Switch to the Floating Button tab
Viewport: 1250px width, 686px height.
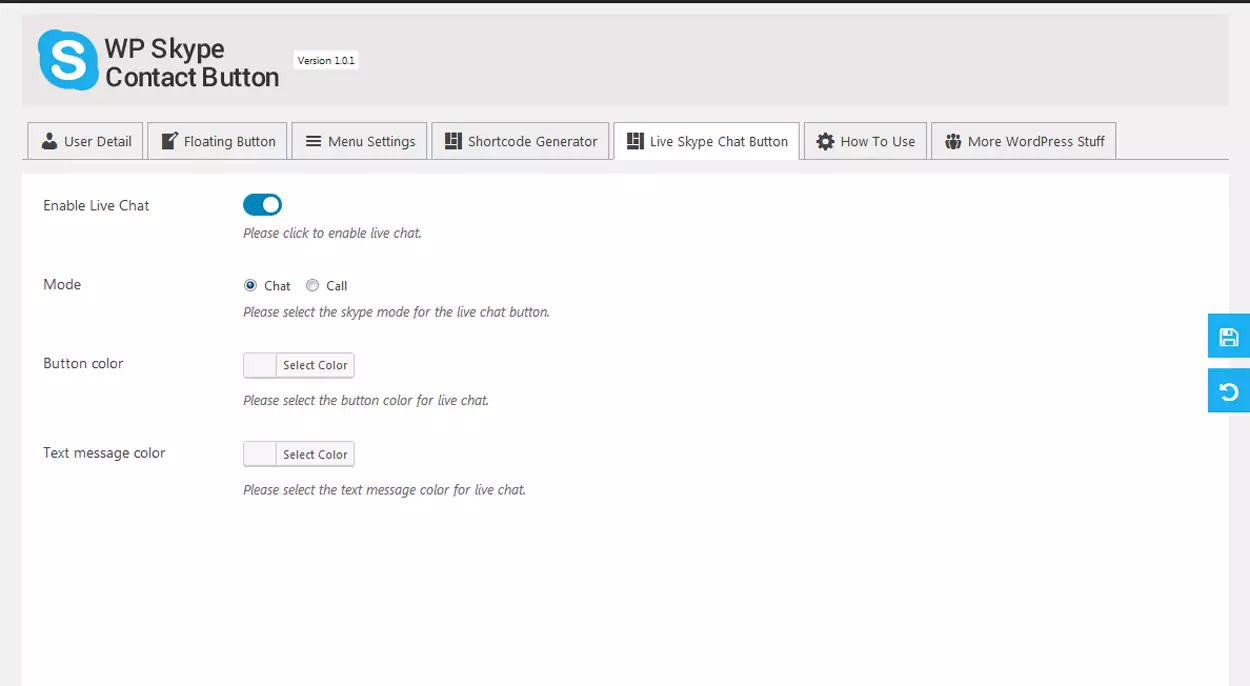(217, 141)
